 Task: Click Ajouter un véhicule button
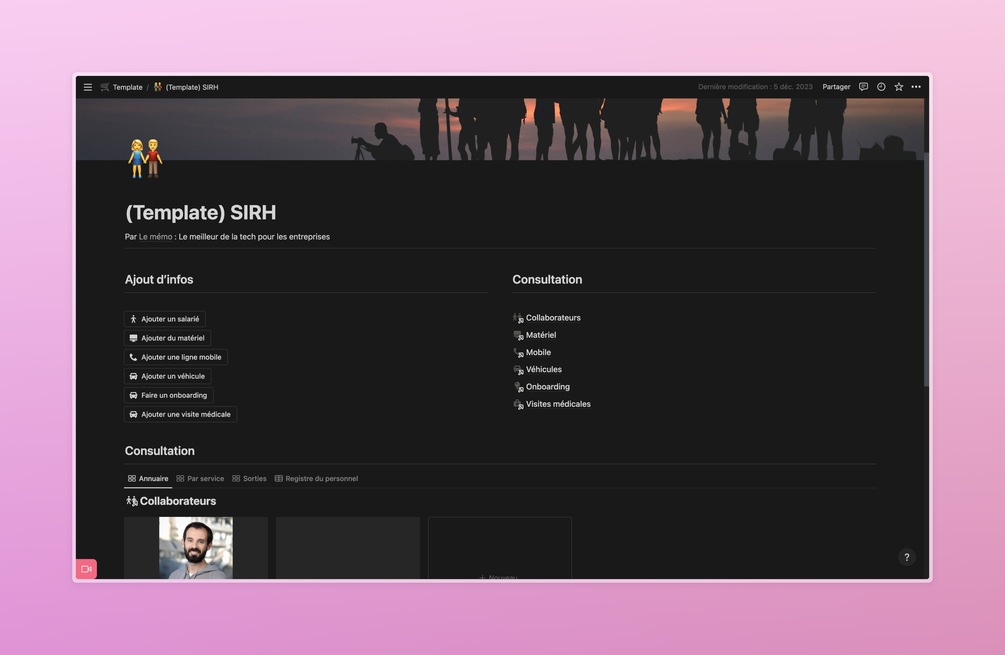coord(167,376)
